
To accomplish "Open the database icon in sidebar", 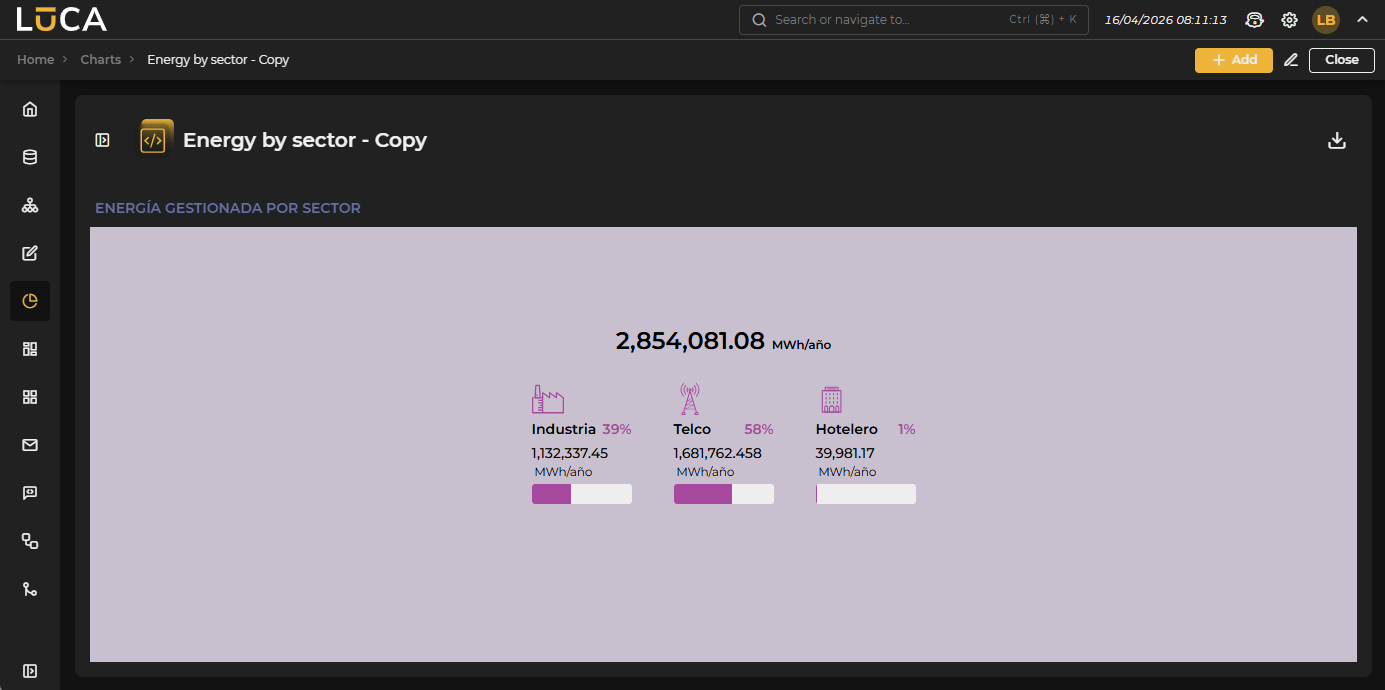I will click(30, 157).
